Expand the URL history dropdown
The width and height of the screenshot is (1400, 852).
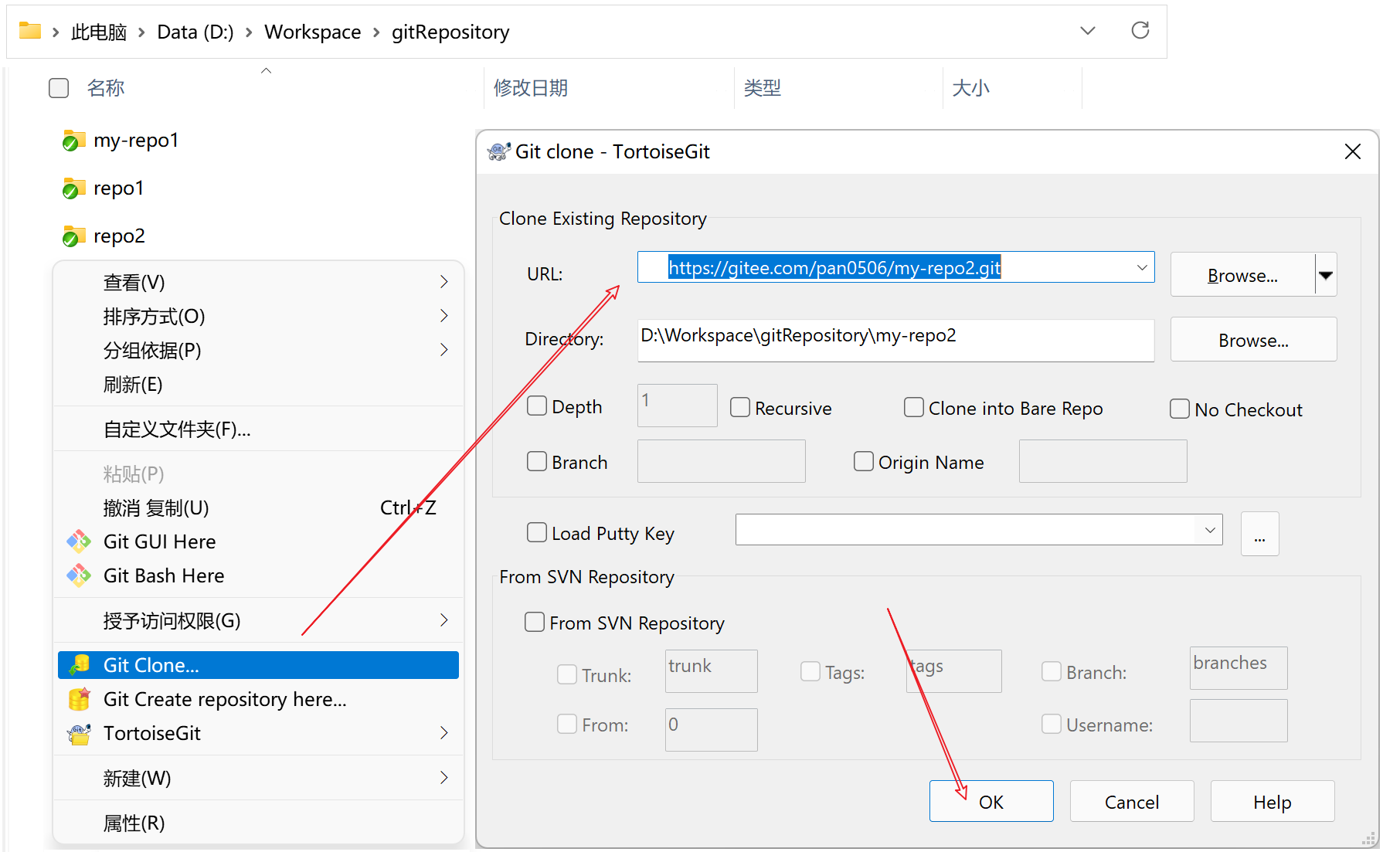click(x=1141, y=267)
